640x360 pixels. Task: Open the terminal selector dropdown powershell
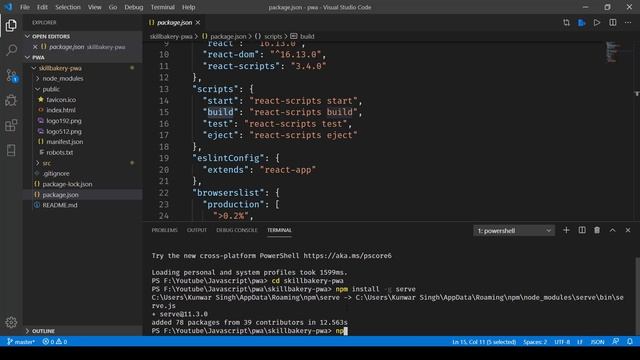514,231
